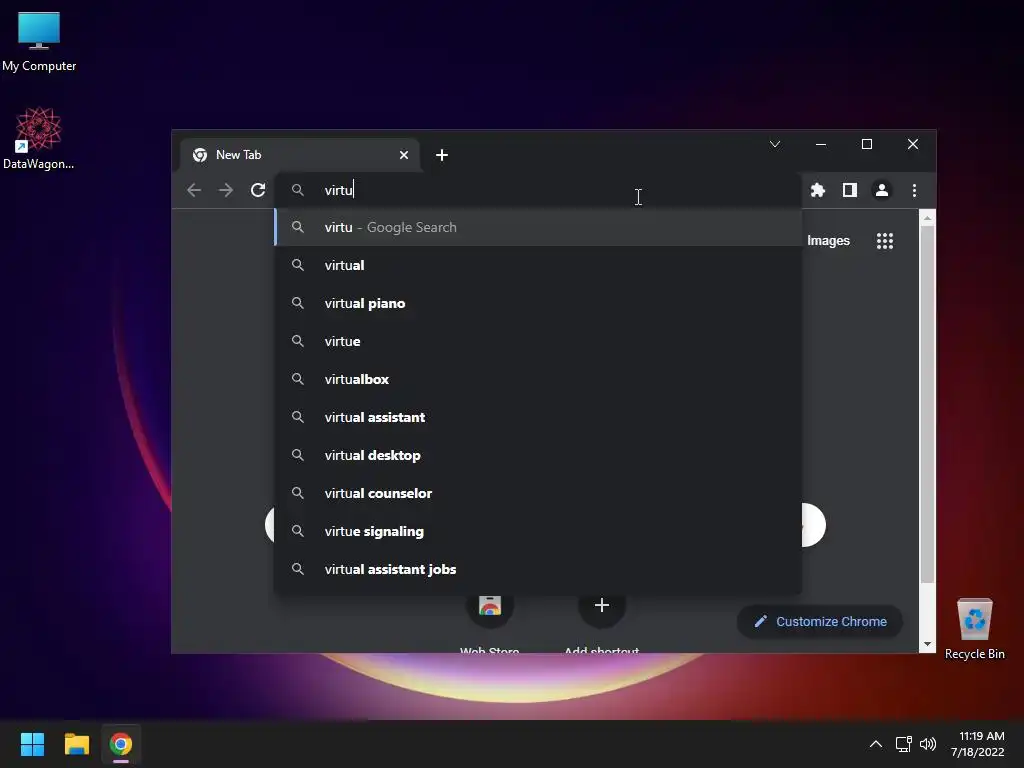Open the taskbar clock and date

(978, 744)
